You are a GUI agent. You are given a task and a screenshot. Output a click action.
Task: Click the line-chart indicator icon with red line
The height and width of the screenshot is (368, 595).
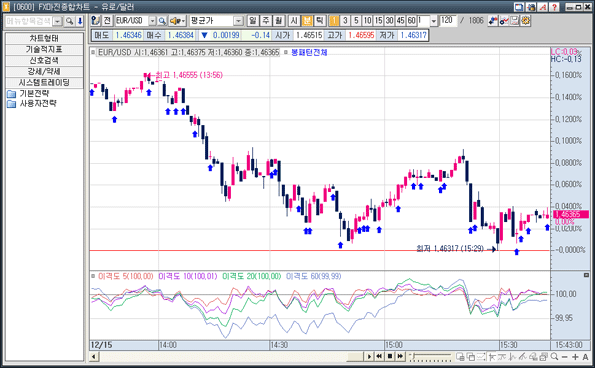504,20
